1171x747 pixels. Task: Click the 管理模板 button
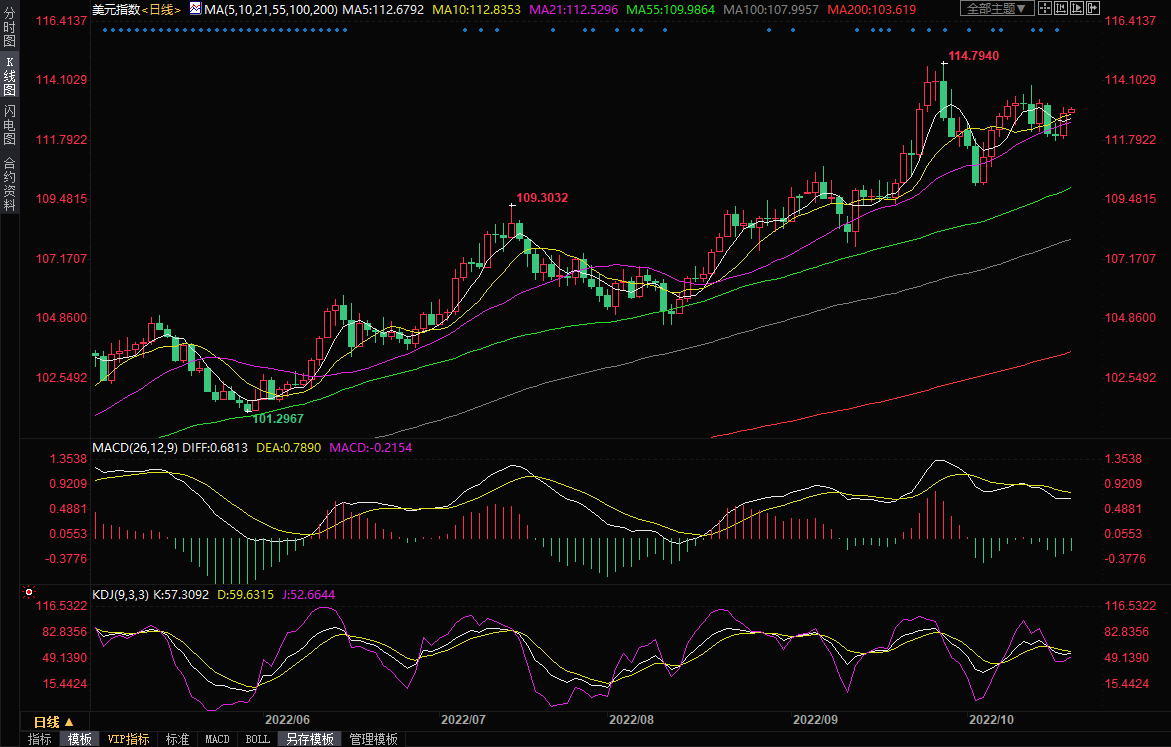point(373,739)
